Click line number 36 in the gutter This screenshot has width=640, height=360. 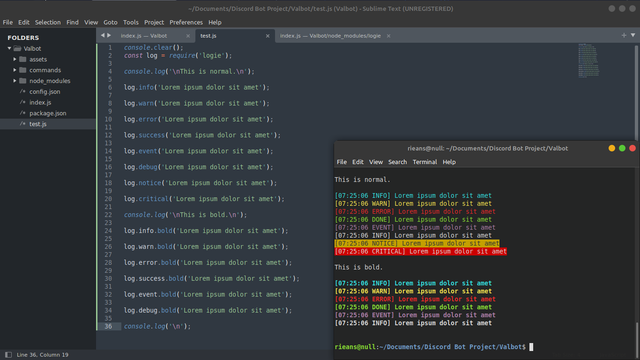(x=108, y=326)
